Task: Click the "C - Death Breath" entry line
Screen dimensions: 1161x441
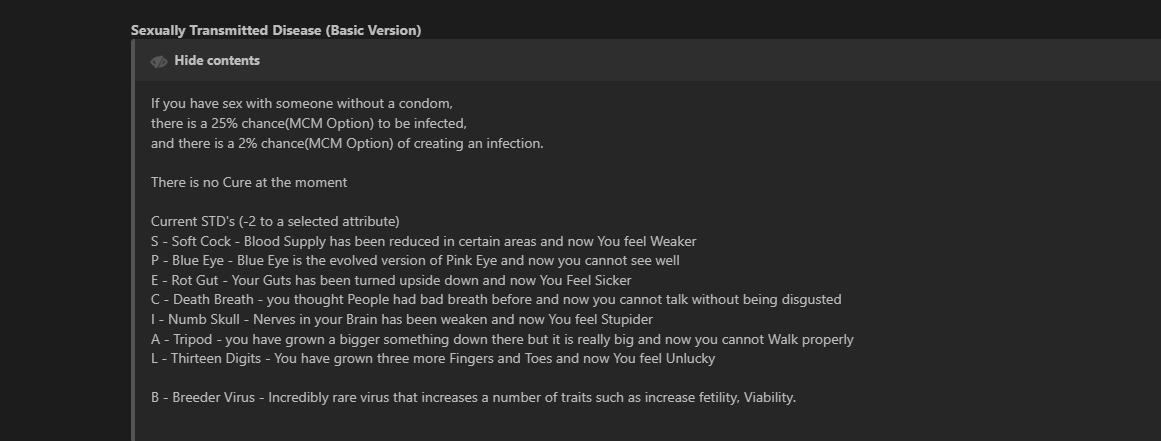Action: tap(496, 299)
